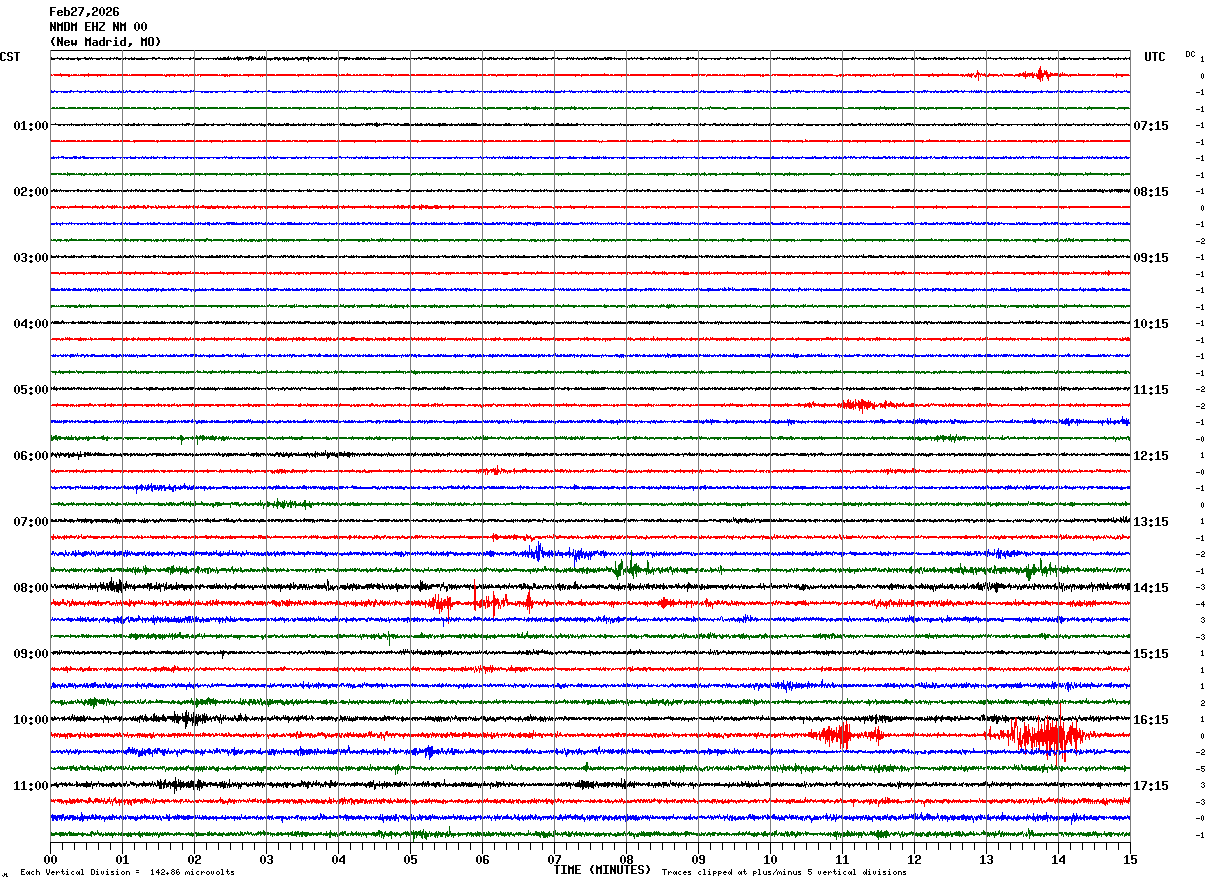Select the 11:00 CST time label
Viewport: 1210px width, 886px height.
click(x=30, y=786)
